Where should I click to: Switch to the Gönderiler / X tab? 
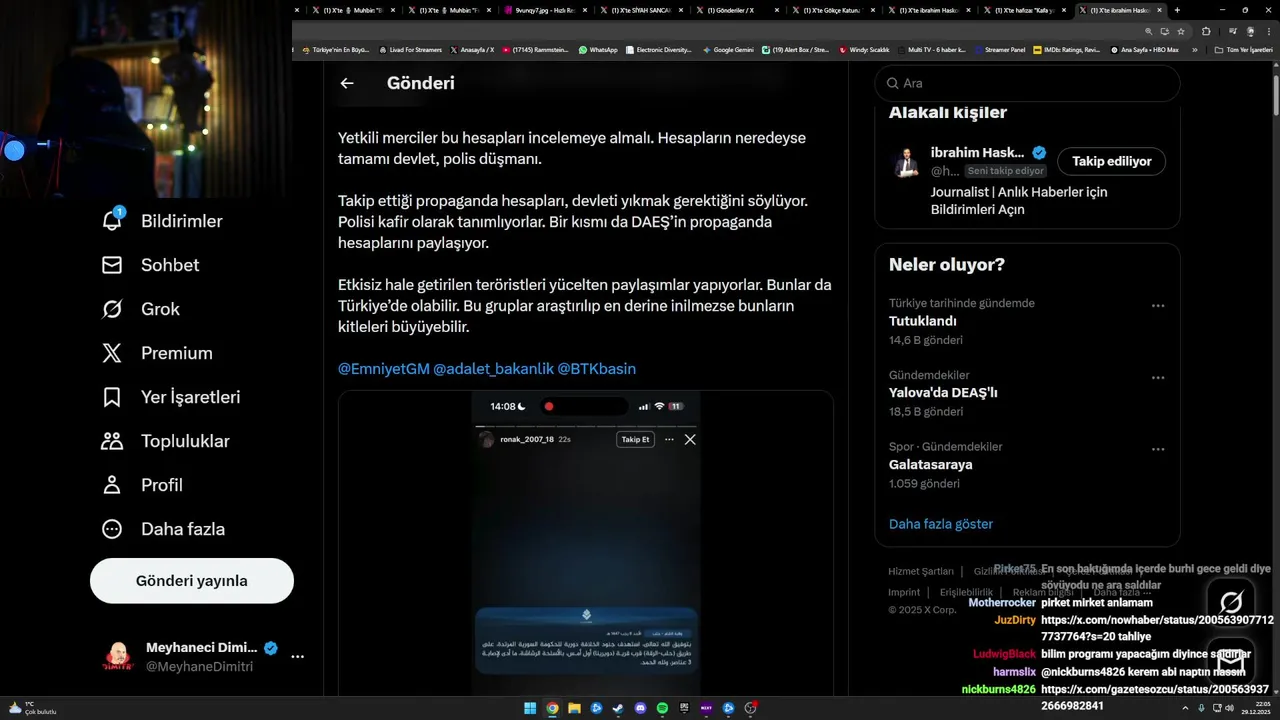tap(738, 10)
